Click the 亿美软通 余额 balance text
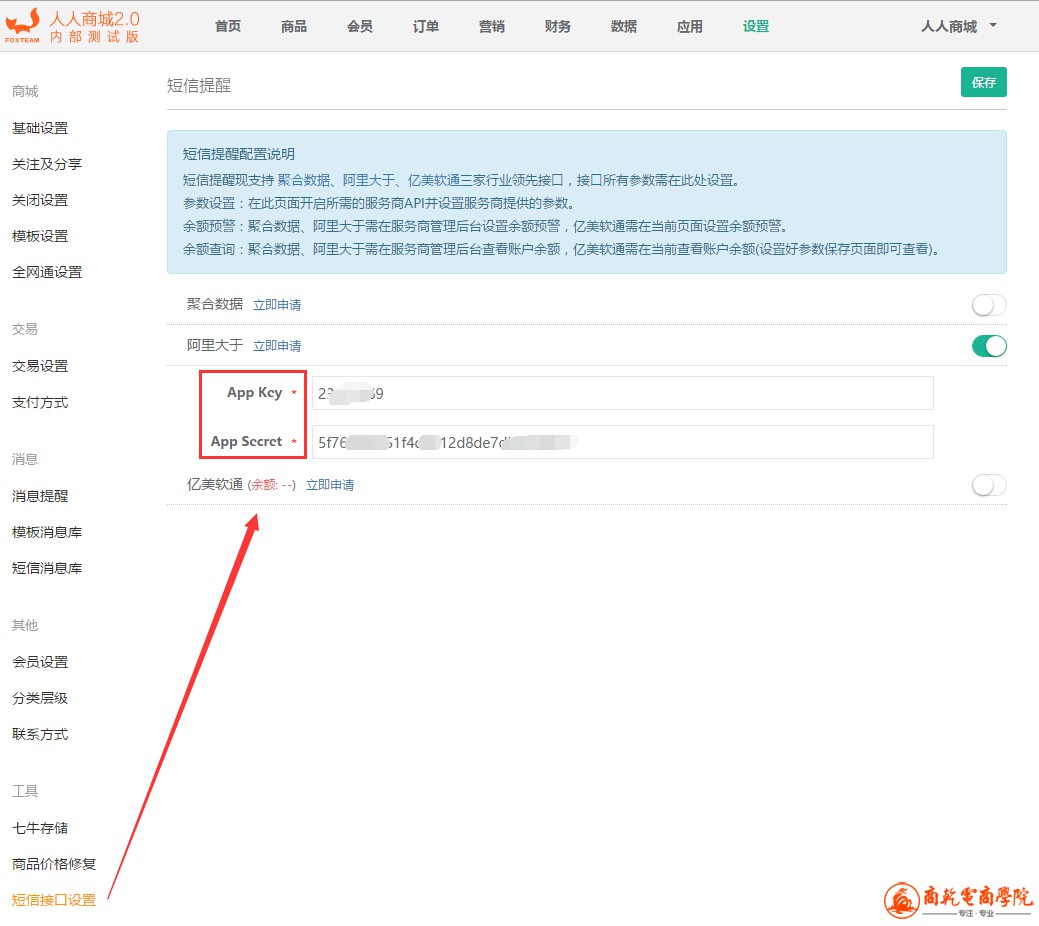 click(272, 485)
